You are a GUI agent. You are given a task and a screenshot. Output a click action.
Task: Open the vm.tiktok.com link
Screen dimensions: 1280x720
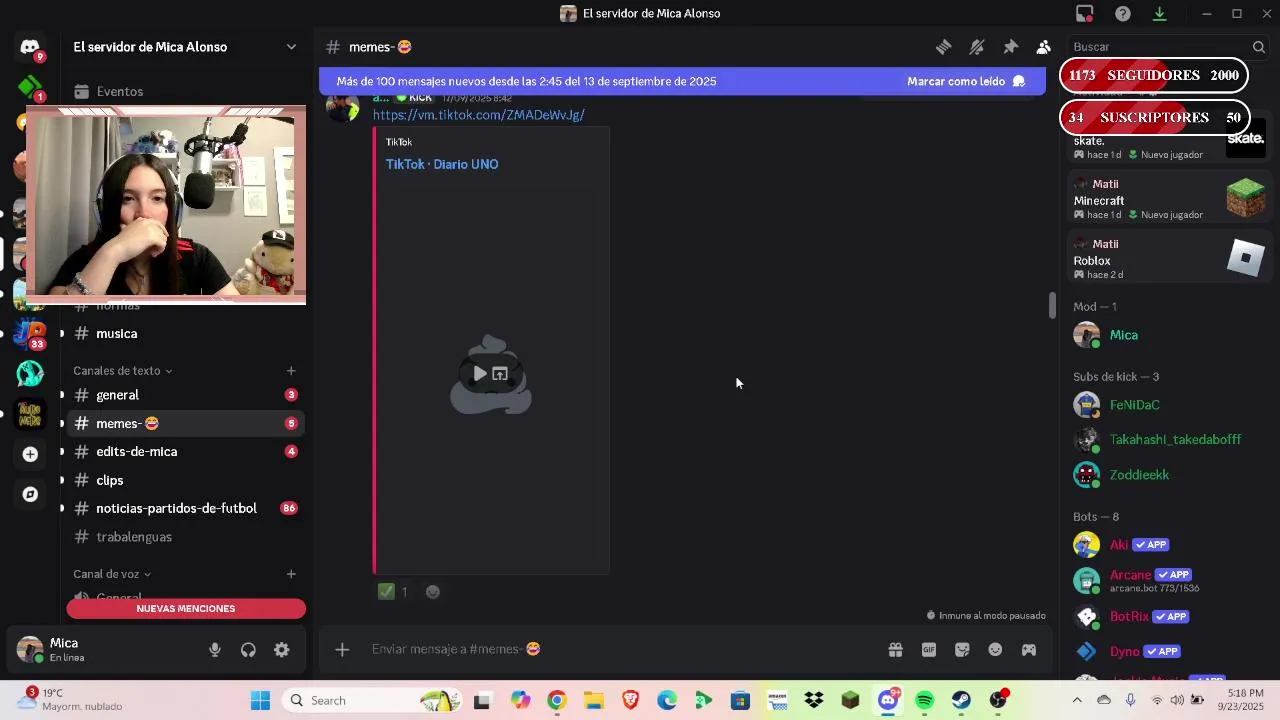point(478,115)
